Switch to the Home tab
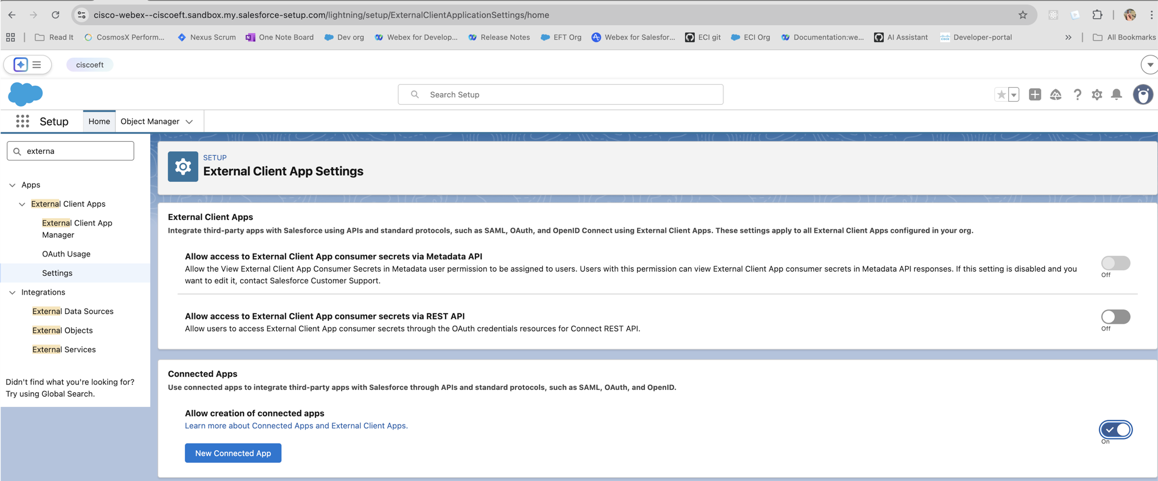This screenshot has height=481, width=1158. [x=99, y=121]
